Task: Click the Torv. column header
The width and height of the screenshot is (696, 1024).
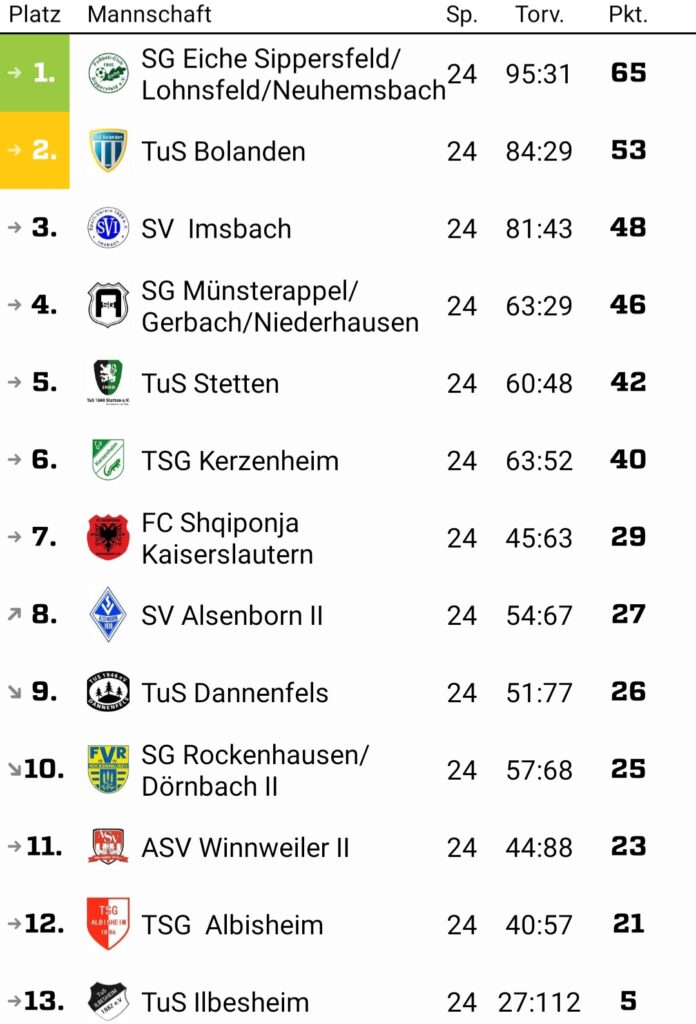Action: 539,14
